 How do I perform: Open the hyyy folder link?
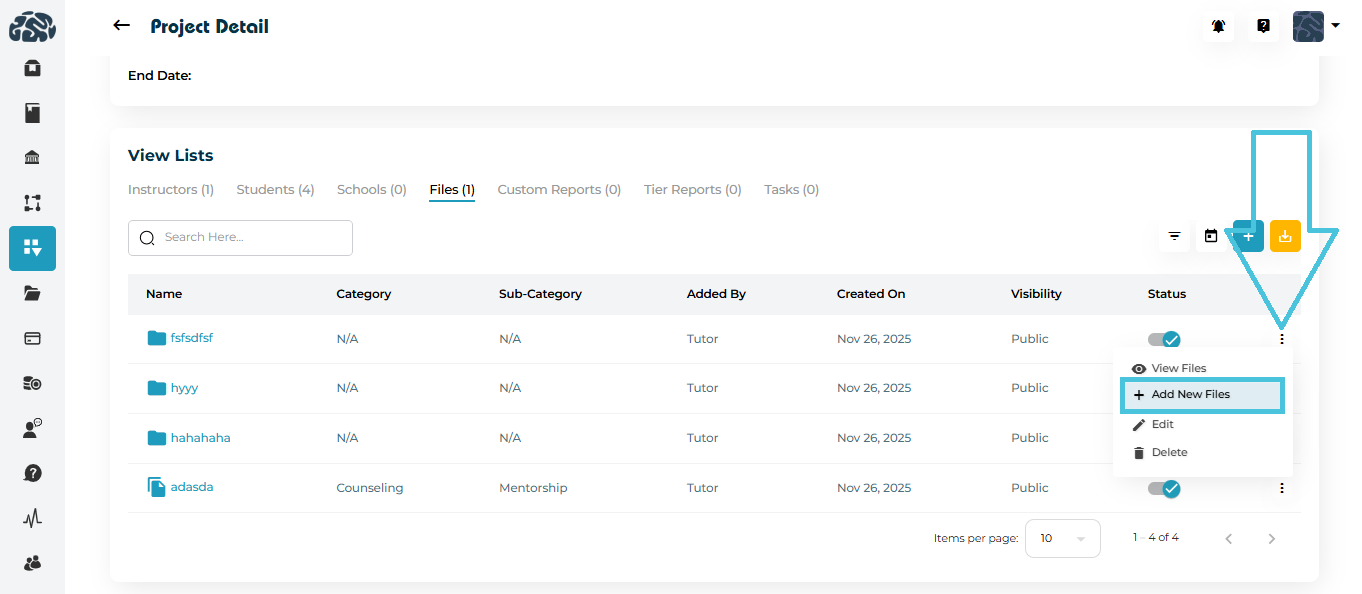(184, 388)
